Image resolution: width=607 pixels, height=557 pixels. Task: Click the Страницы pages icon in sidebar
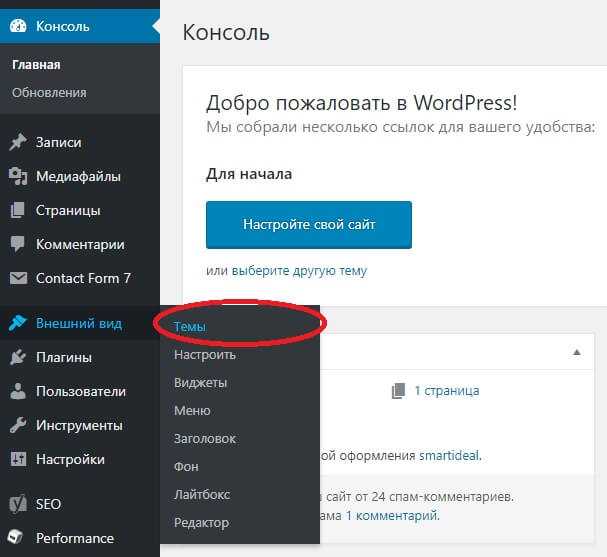click(x=18, y=210)
